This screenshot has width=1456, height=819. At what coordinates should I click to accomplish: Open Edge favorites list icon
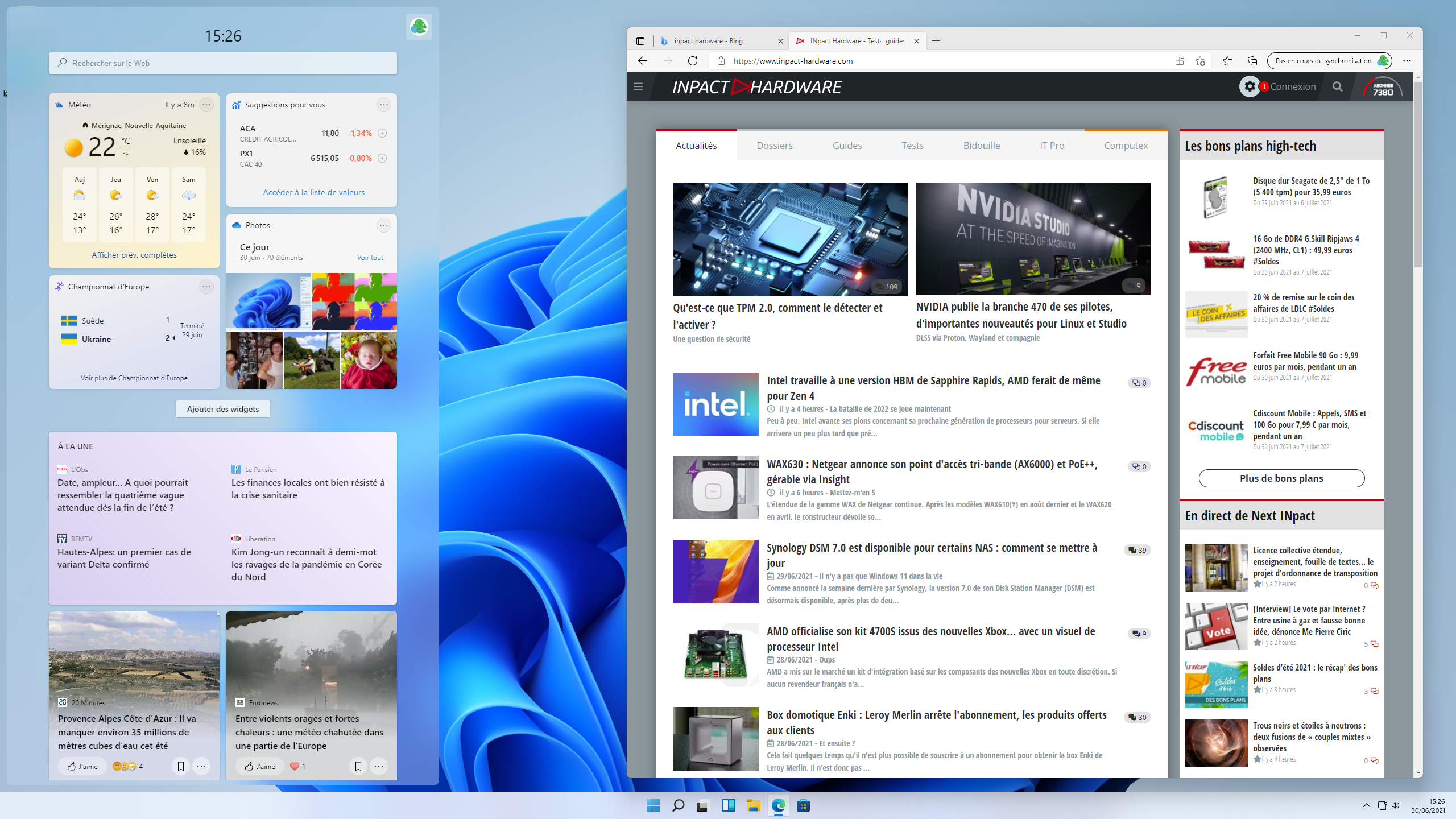click(x=1227, y=61)
